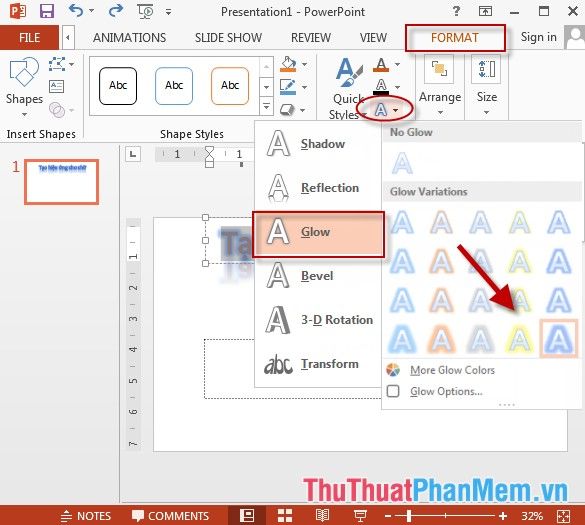This screenshot has width=585, height=525.
Task: Expand Text Fill dropdown arrow
Action: pos(397,64)
